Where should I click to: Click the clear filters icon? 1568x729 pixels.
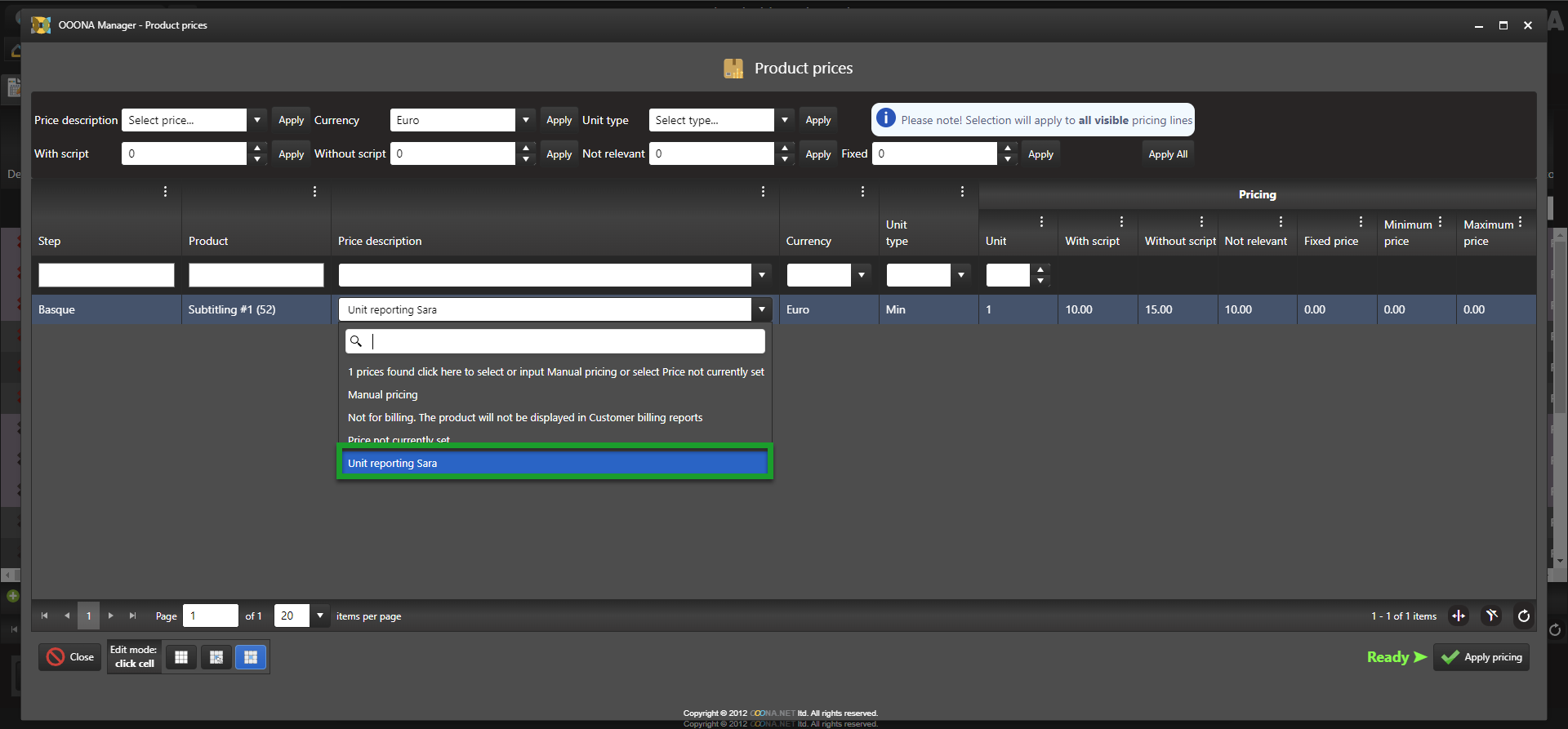click(1491, 616)
